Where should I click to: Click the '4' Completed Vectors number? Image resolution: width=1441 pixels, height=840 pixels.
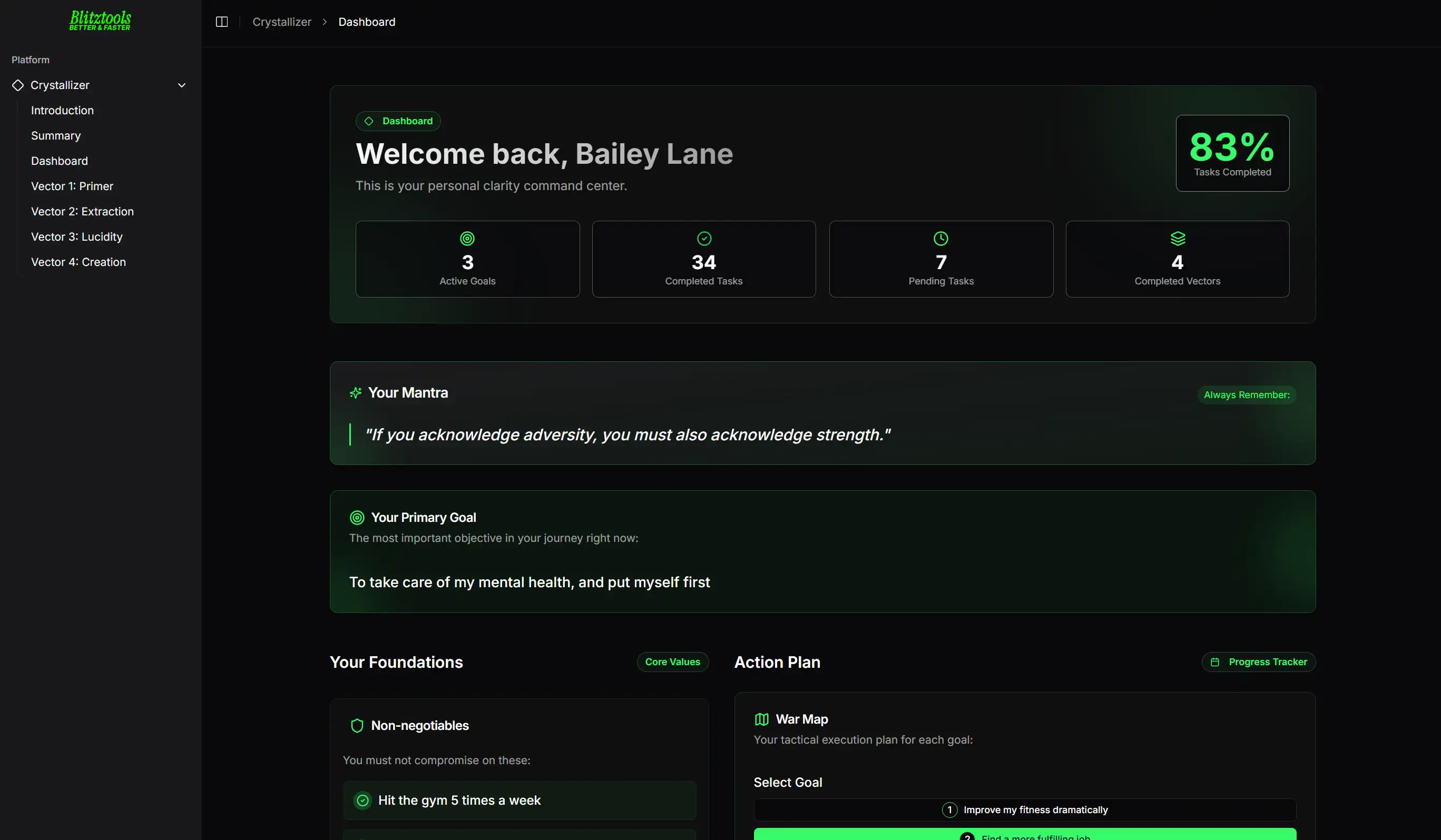click(x=1178, y=262)
